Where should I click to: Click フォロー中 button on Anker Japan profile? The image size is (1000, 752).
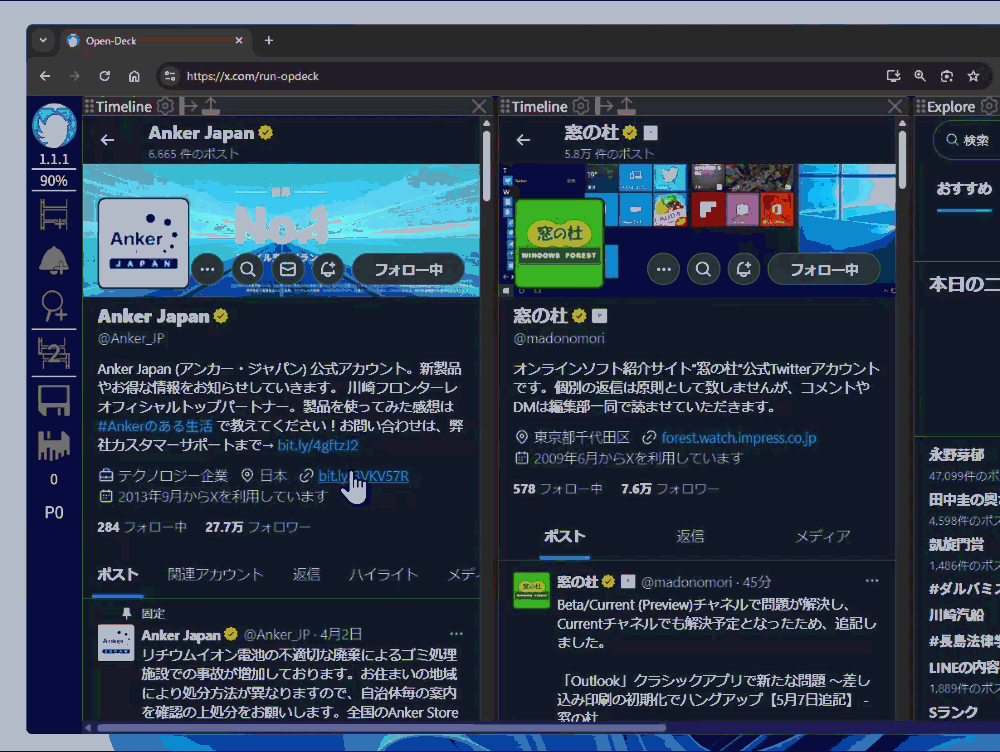408,269
